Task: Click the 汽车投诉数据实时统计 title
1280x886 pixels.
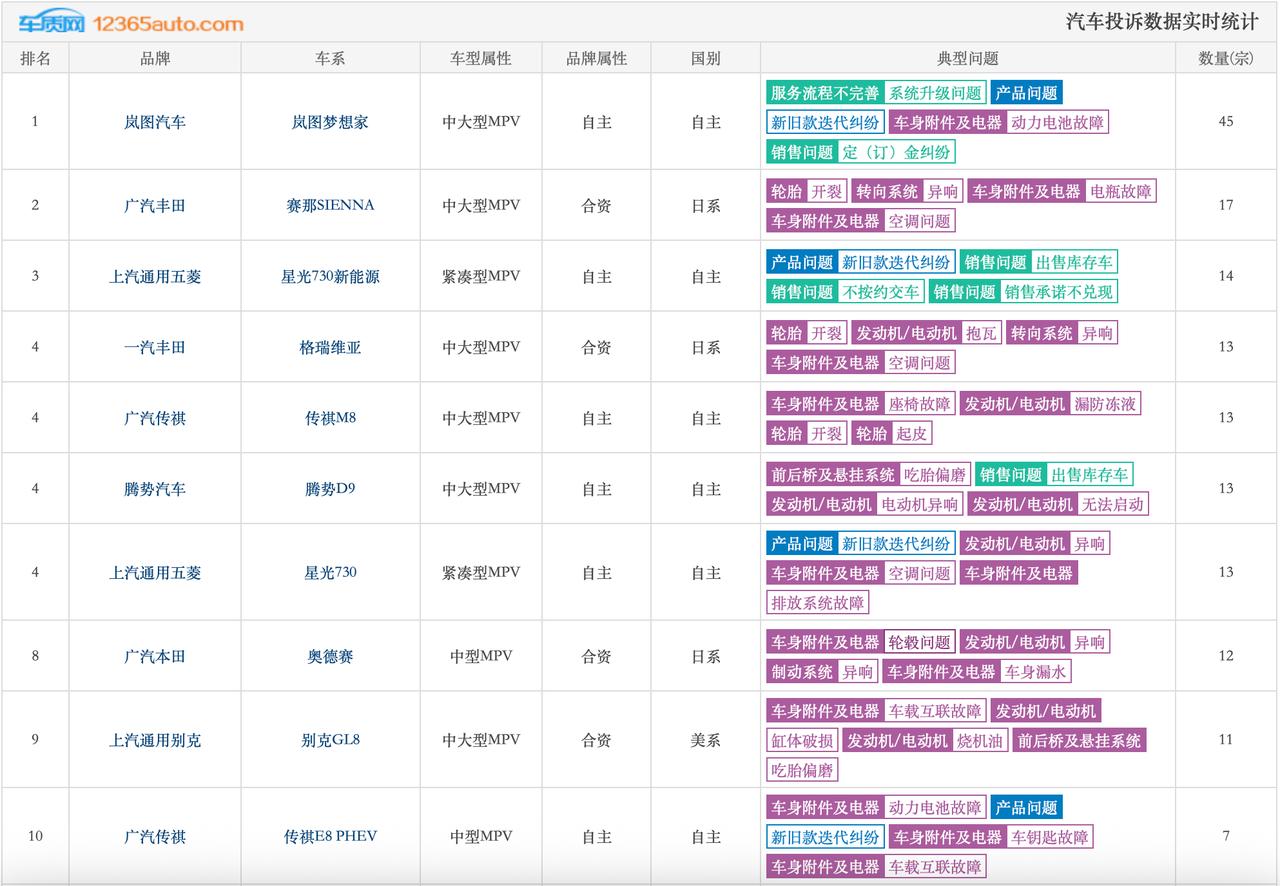Action: (1162, 22)
